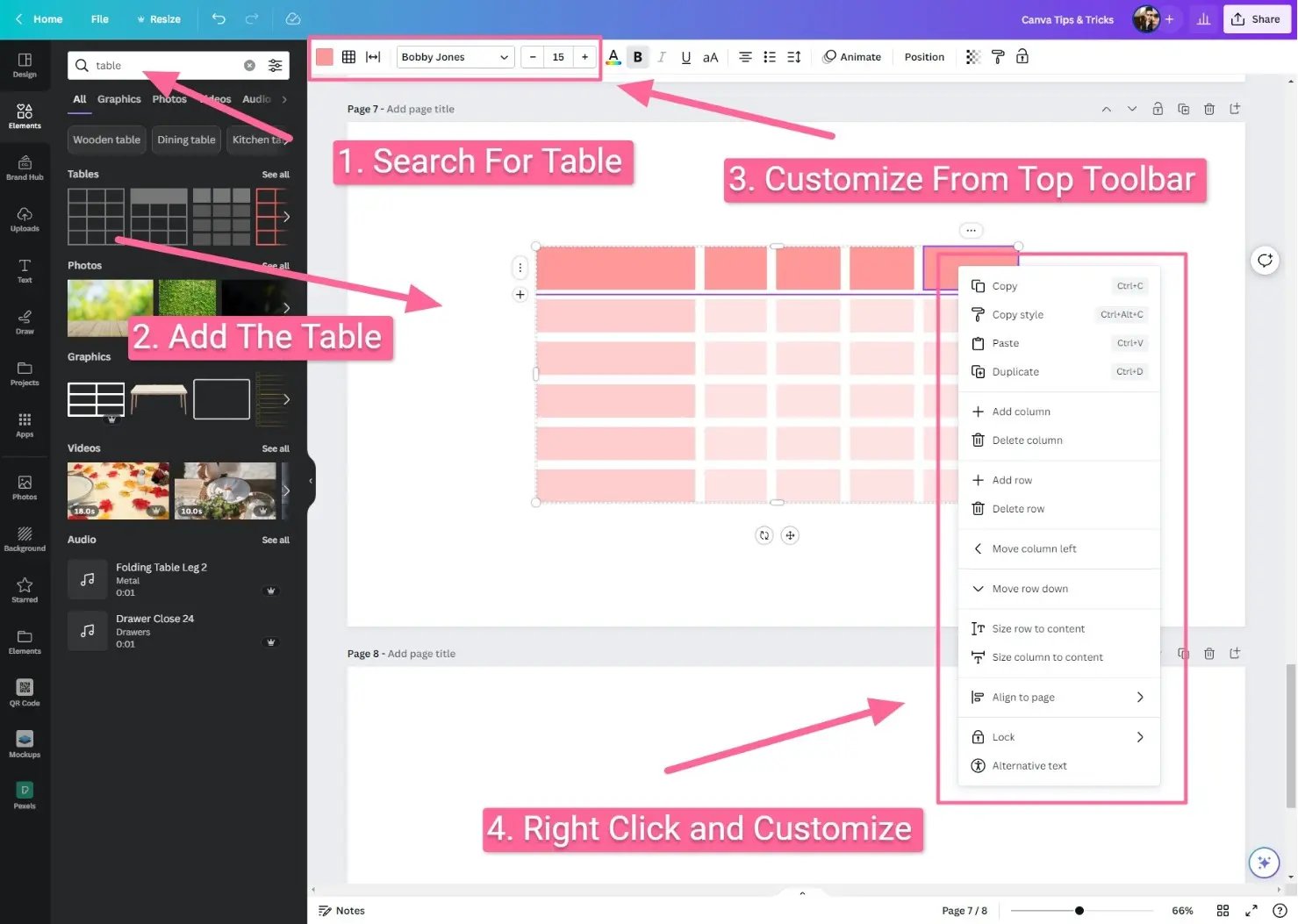Screen dimensions: 1298x924
Task: Open search filter options
Action: [275, 65]
